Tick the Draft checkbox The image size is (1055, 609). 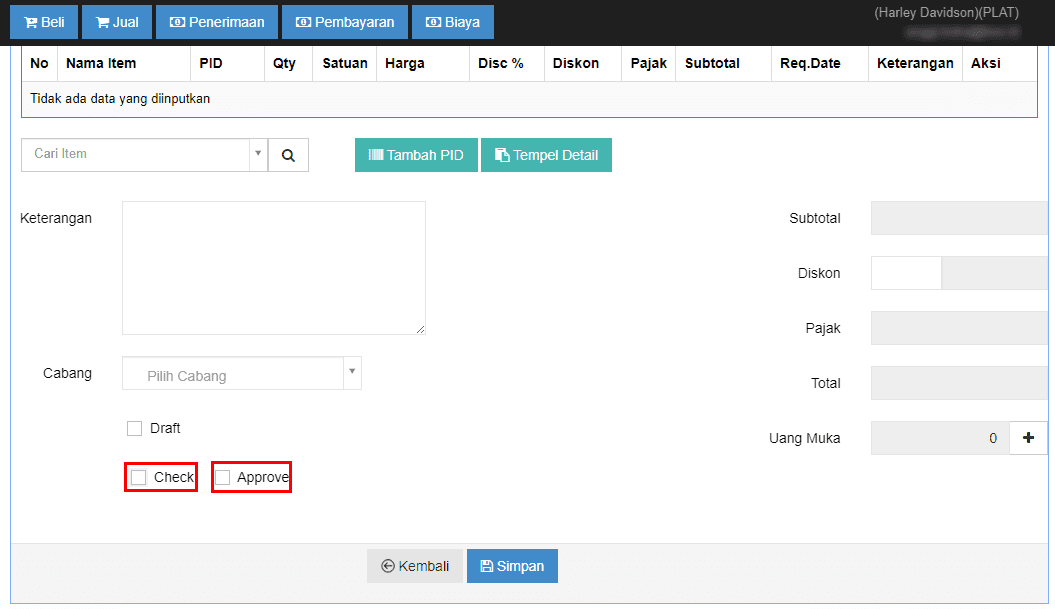click(135, 429)
